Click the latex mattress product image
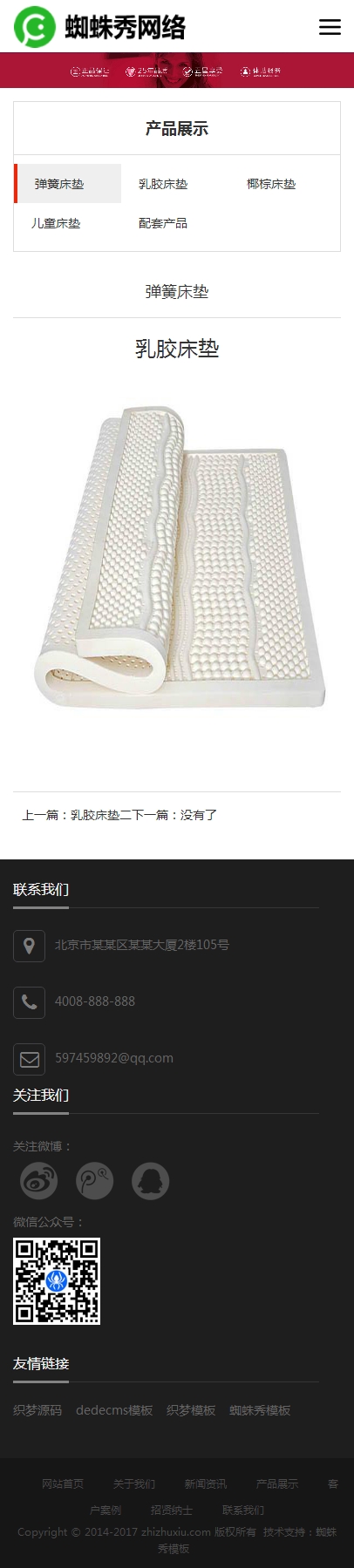The height and width of the screenshot is (1568, 354). point(177,556)
